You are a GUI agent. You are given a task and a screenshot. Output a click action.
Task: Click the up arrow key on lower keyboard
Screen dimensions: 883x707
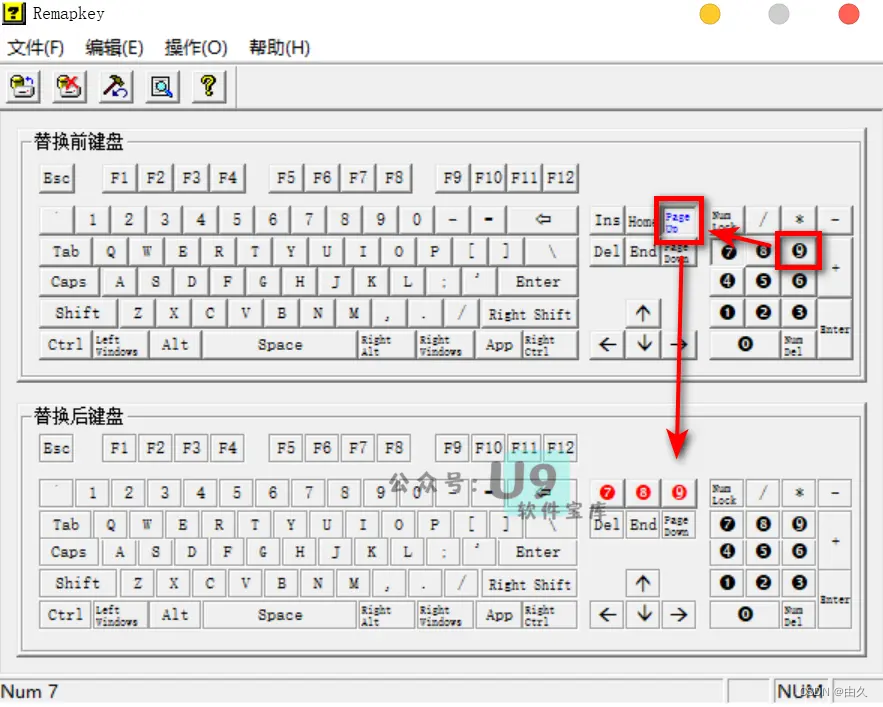[x=643, y=583]
